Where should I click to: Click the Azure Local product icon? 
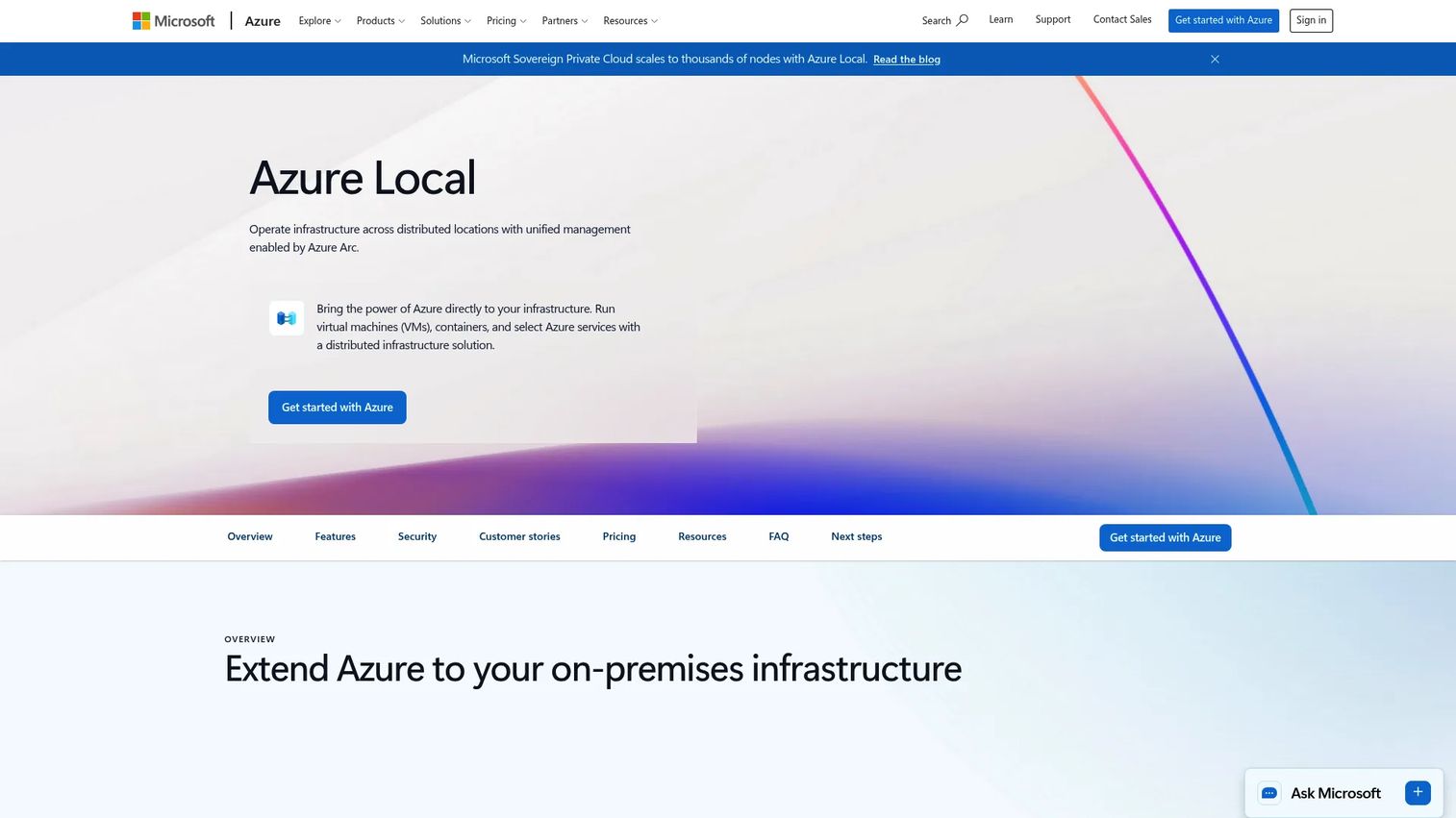point(287,318)
